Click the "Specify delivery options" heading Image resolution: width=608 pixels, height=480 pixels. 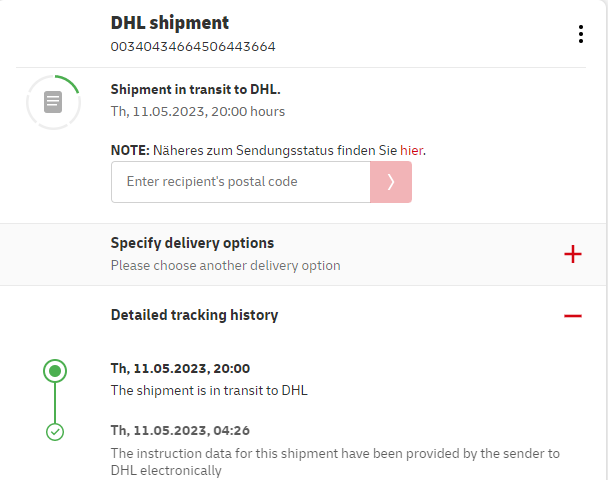click(192, 243)
